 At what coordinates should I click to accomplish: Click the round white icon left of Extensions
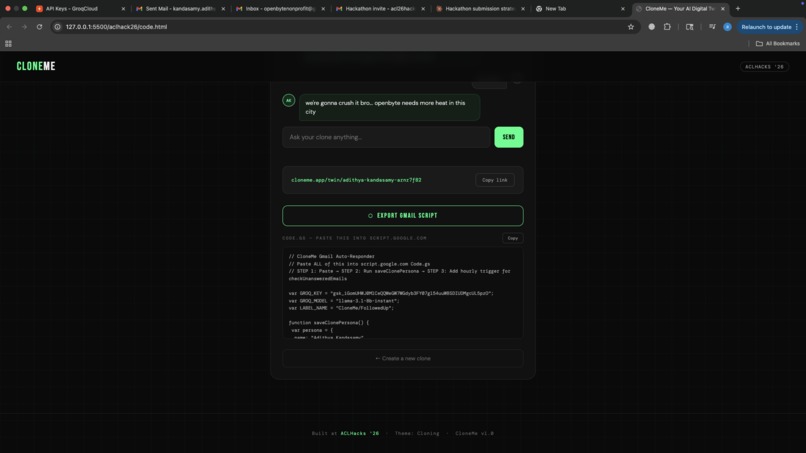point(651,27)
